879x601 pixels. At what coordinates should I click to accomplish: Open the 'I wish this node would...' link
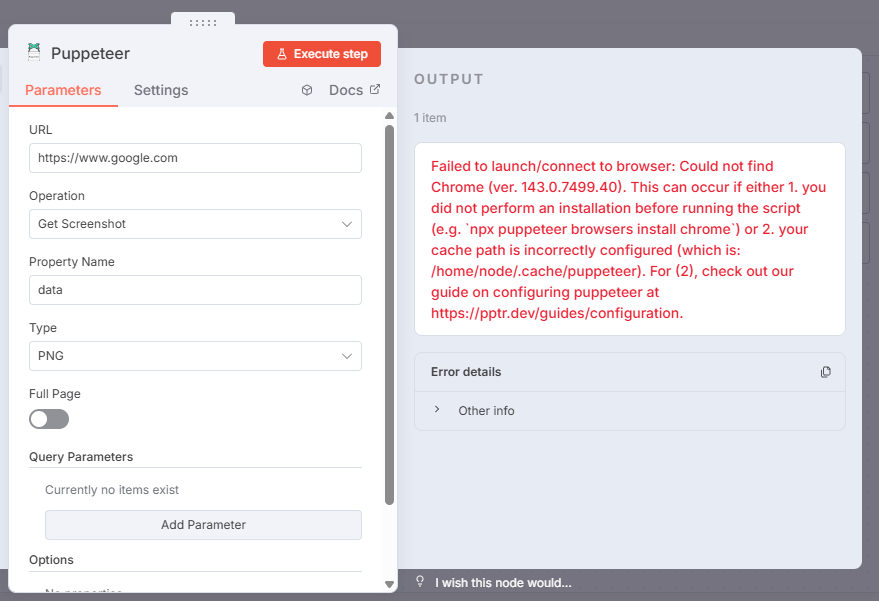(x=503, y=582)
